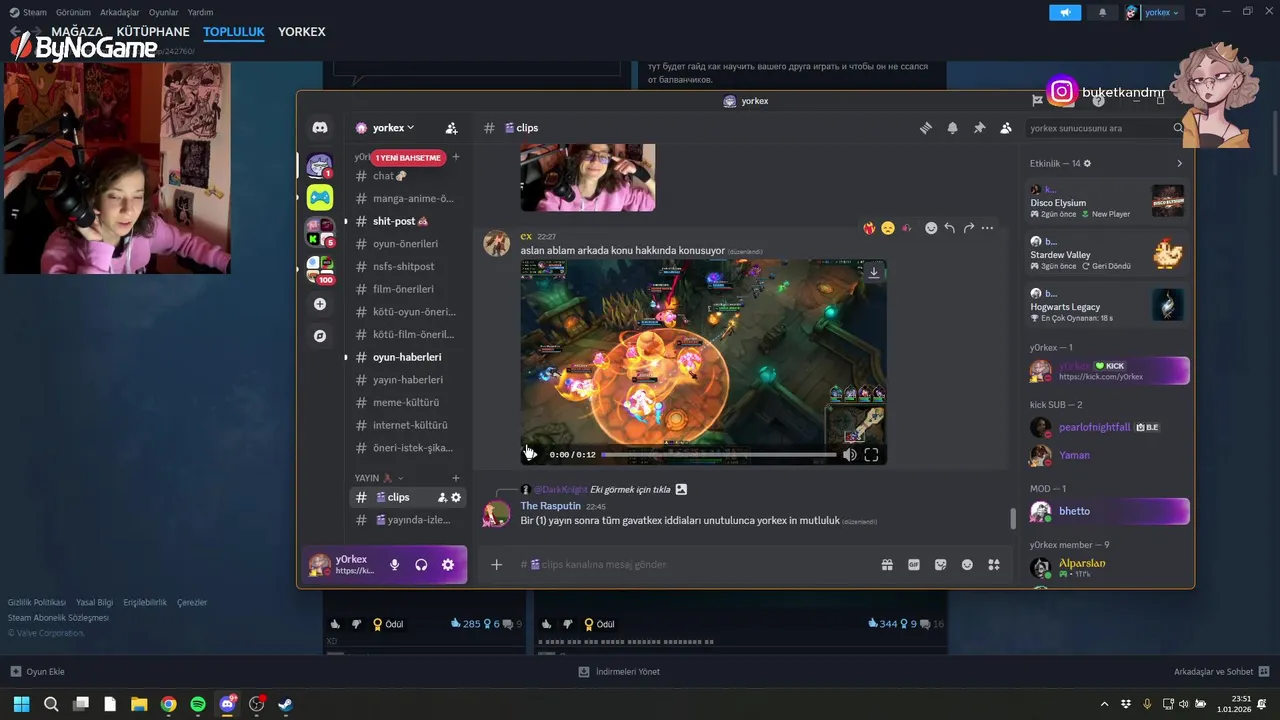Image resolution: width=1280 pixels, height=720 pixels.
Task: Mute microphone in Discord user panel
Action: 394,565
